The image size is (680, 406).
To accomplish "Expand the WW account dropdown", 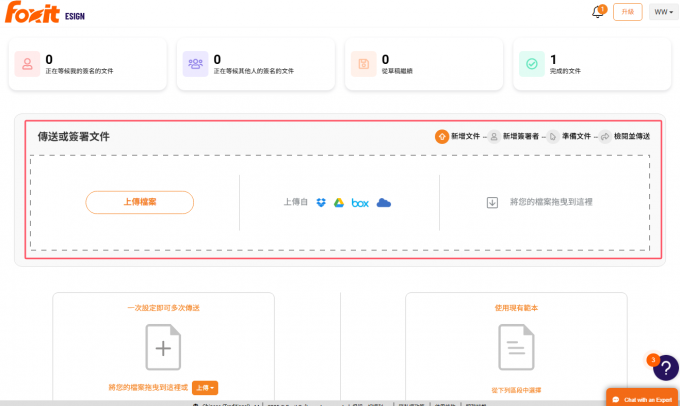I will click(662, 12).
